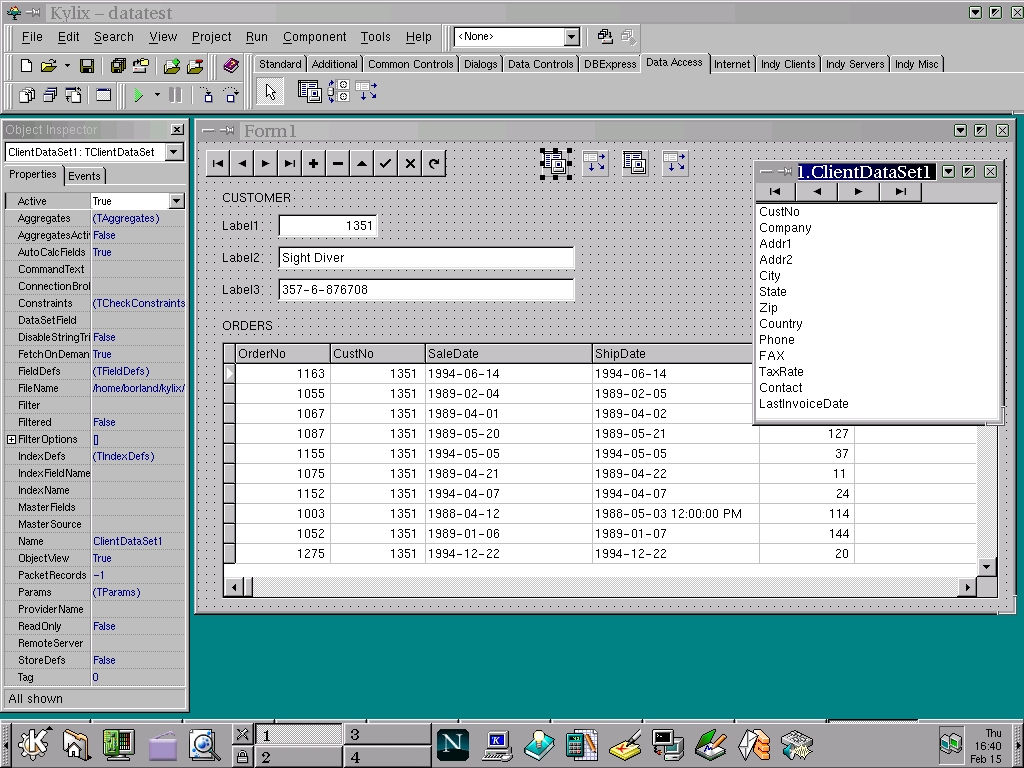
Task: Select the arrow pointer in the component palette
Action: click(270, 92)
